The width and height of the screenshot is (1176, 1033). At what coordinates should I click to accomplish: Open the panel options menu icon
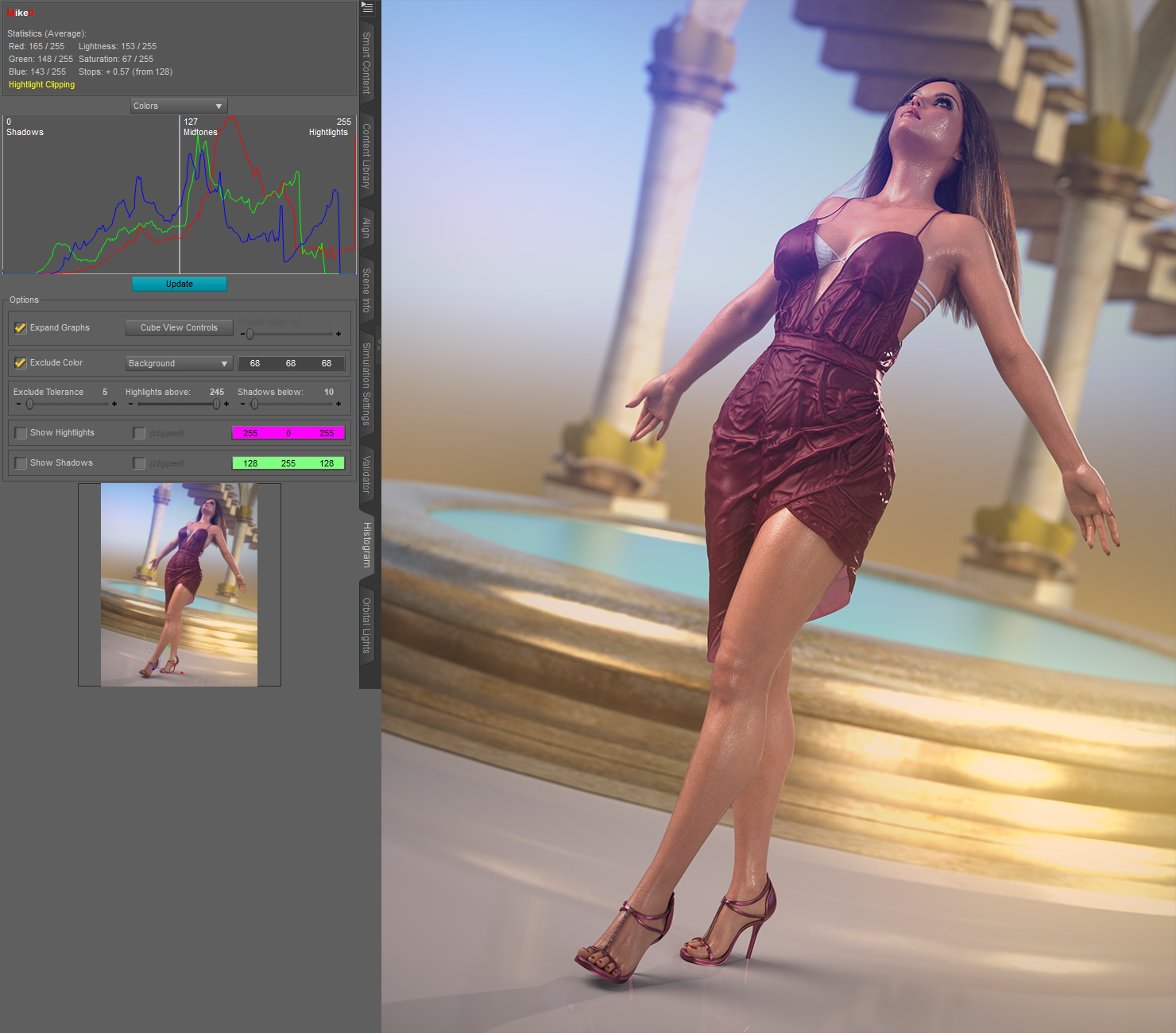[x=366, y=8]
